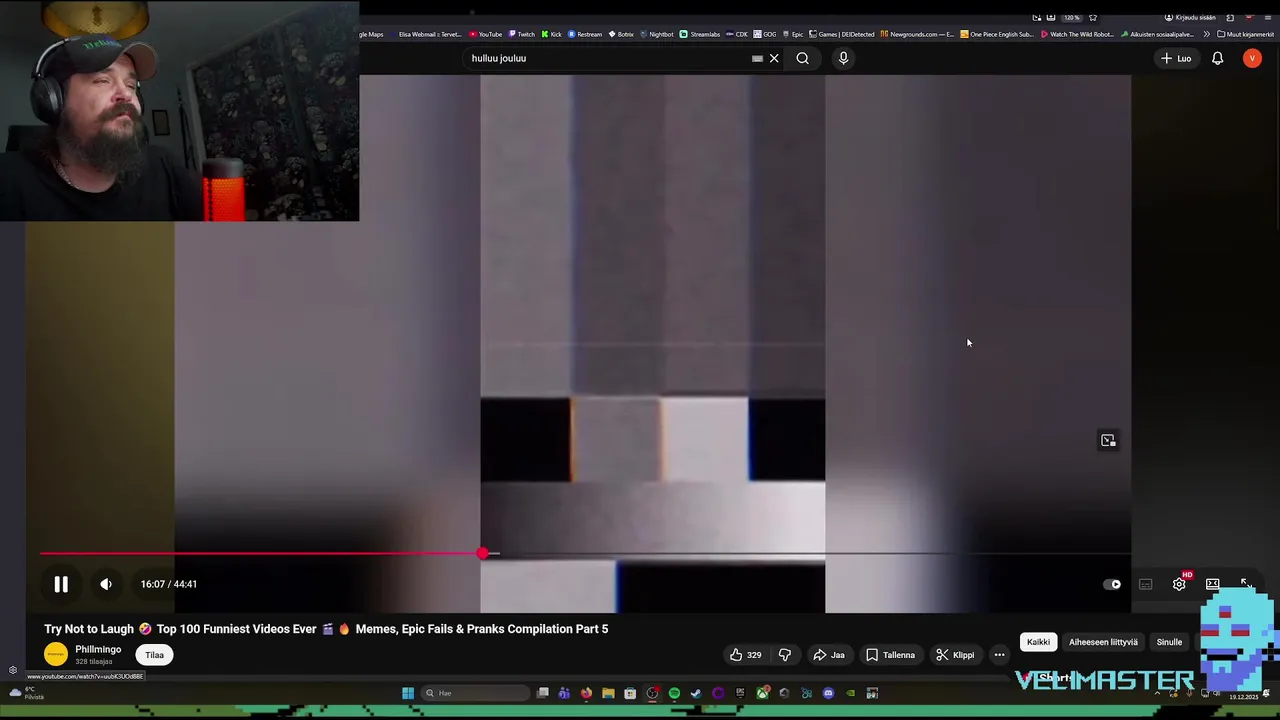Image resolution: width=1280 pixels, height=720 pixels.
Task: Clear the search text with the X
Action: pyautogui.click(x=774, y=58)
